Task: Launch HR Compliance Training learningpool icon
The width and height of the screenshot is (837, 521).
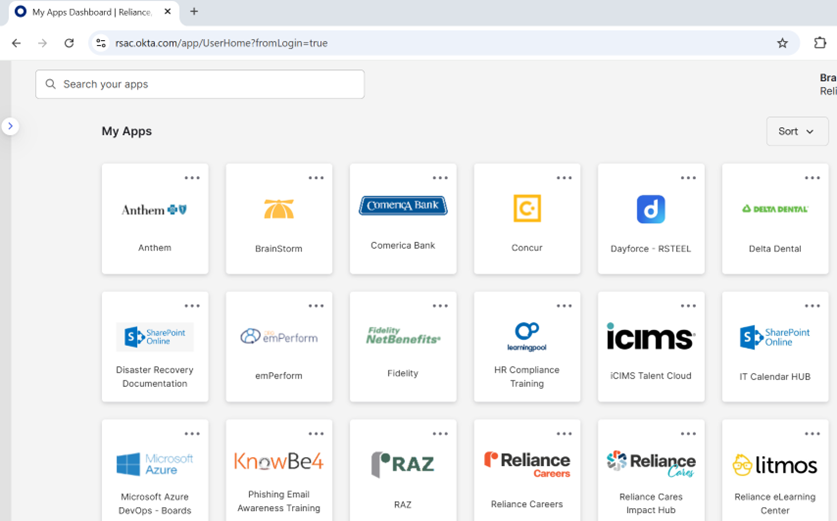Action: tap(527, 336)
